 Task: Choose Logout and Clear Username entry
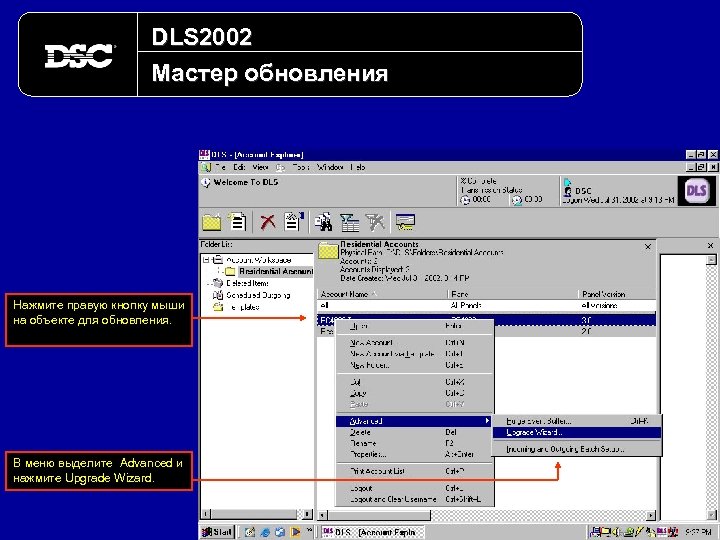(x=415, y=499)
